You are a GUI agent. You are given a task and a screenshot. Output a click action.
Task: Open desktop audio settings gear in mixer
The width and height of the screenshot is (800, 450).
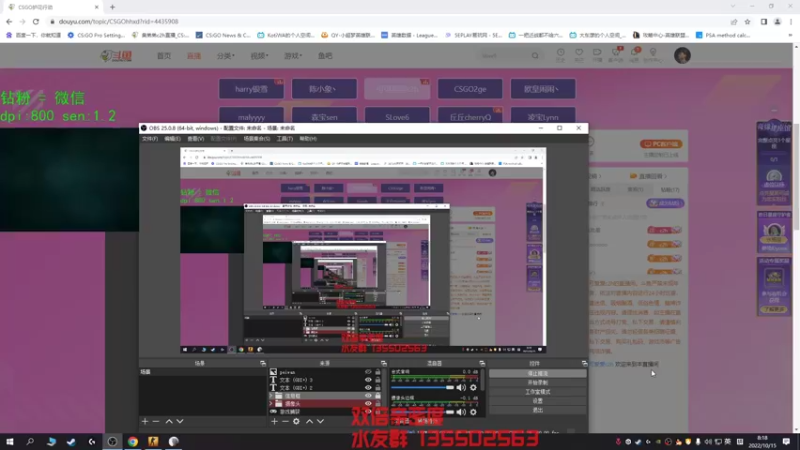point(473,388)
